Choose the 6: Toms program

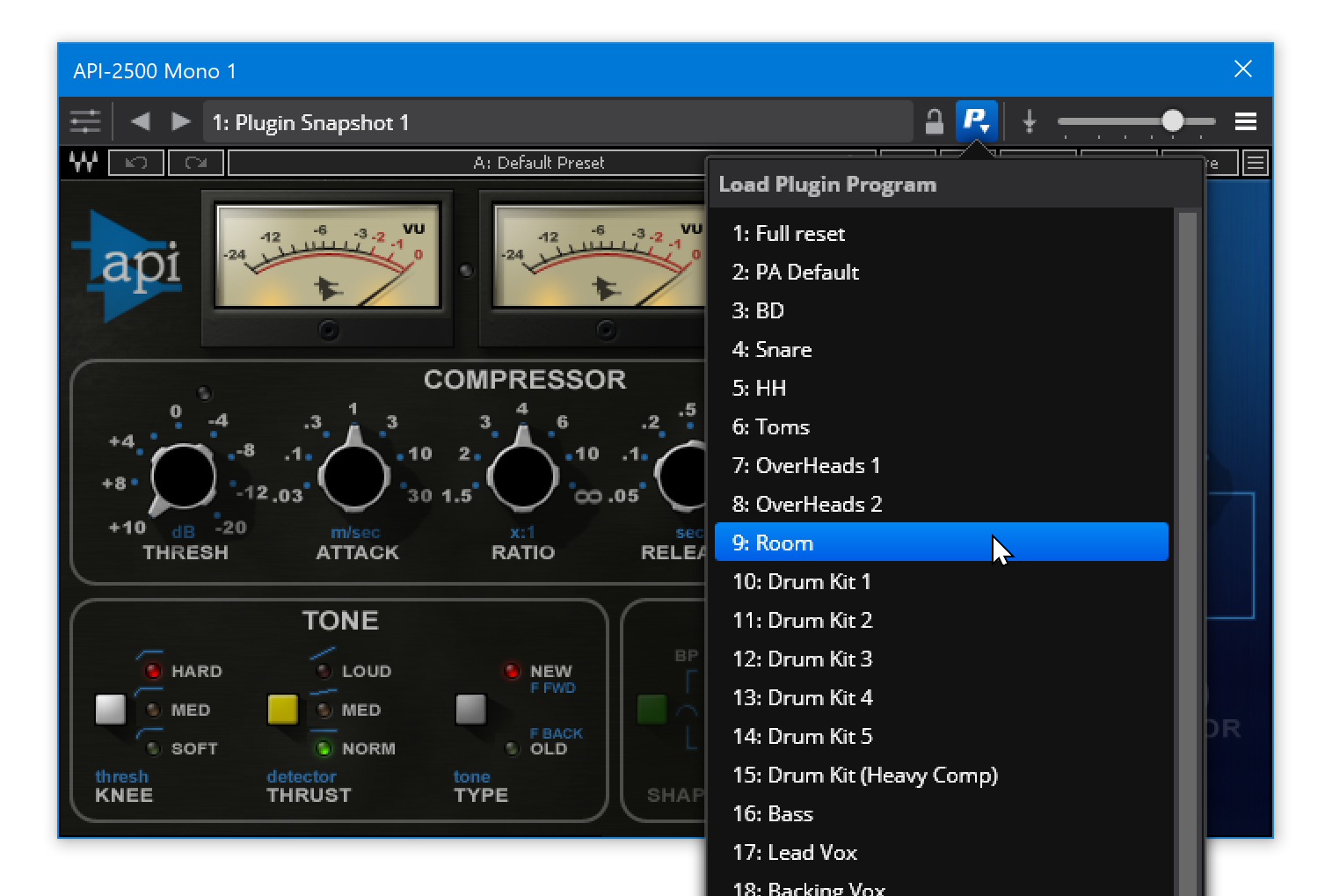click(942, 427)
